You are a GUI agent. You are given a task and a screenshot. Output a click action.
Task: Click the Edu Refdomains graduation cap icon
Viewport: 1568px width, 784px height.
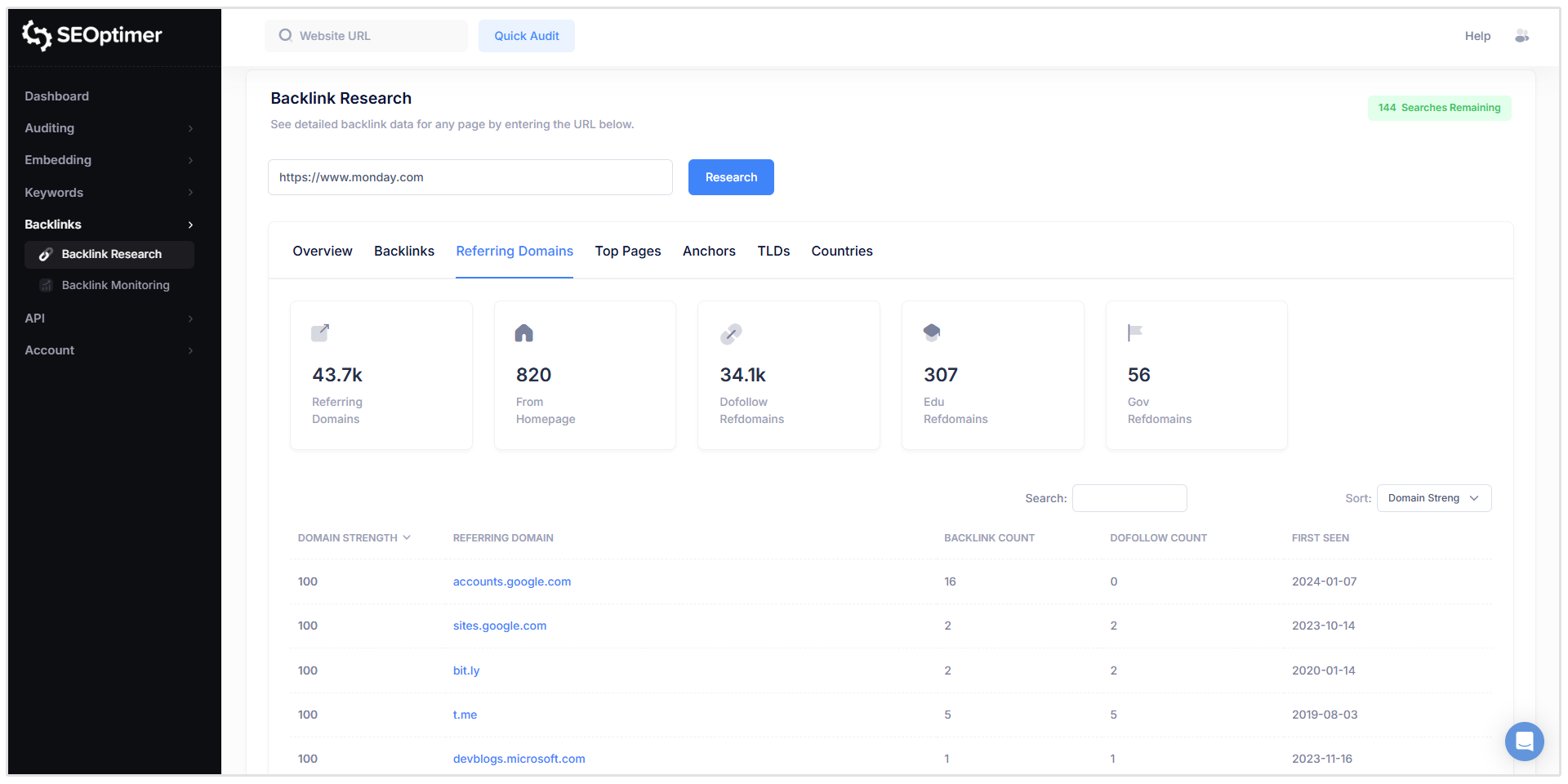click(x=932, y=332)
